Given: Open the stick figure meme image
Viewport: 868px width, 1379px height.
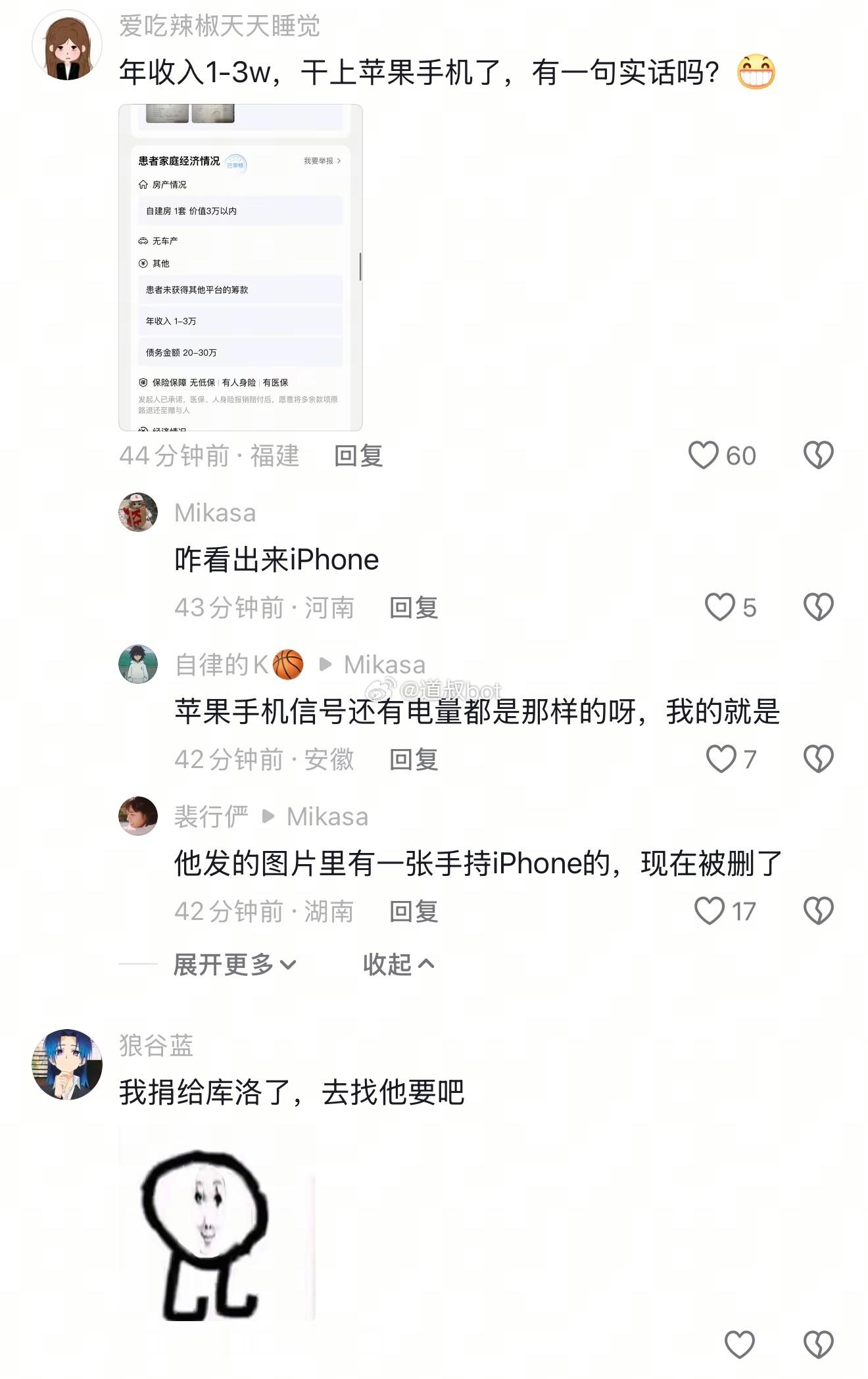Looking at the screenshot, I should 217,1222.
